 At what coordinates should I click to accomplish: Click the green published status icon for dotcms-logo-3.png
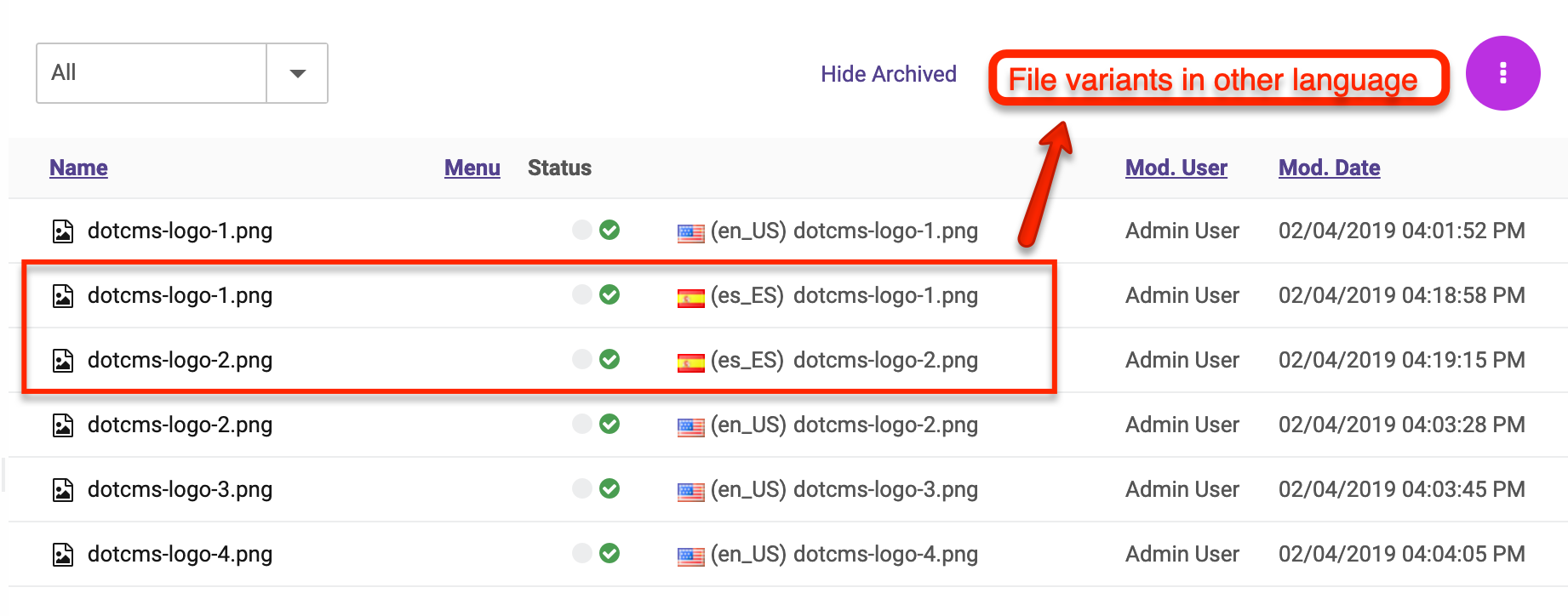click(608, 488)
